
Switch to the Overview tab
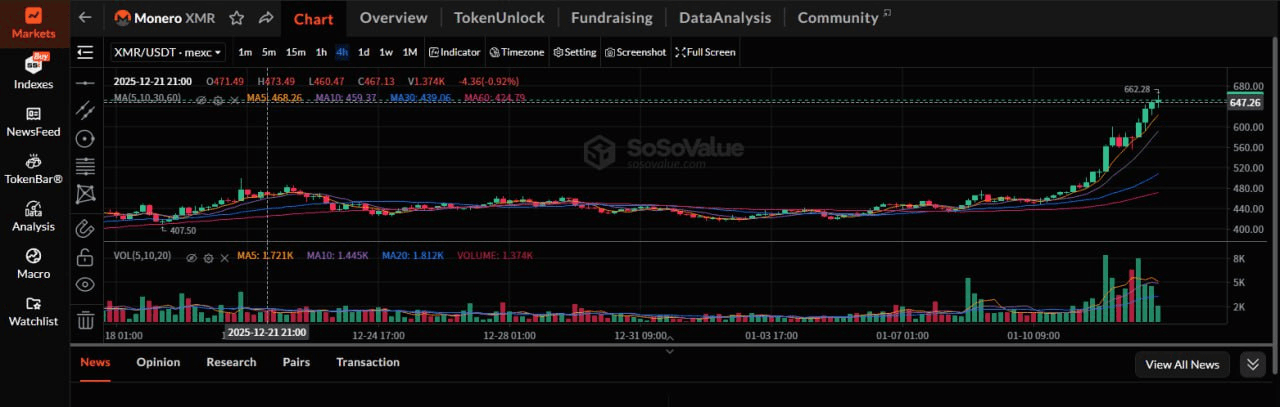point(393,18)
